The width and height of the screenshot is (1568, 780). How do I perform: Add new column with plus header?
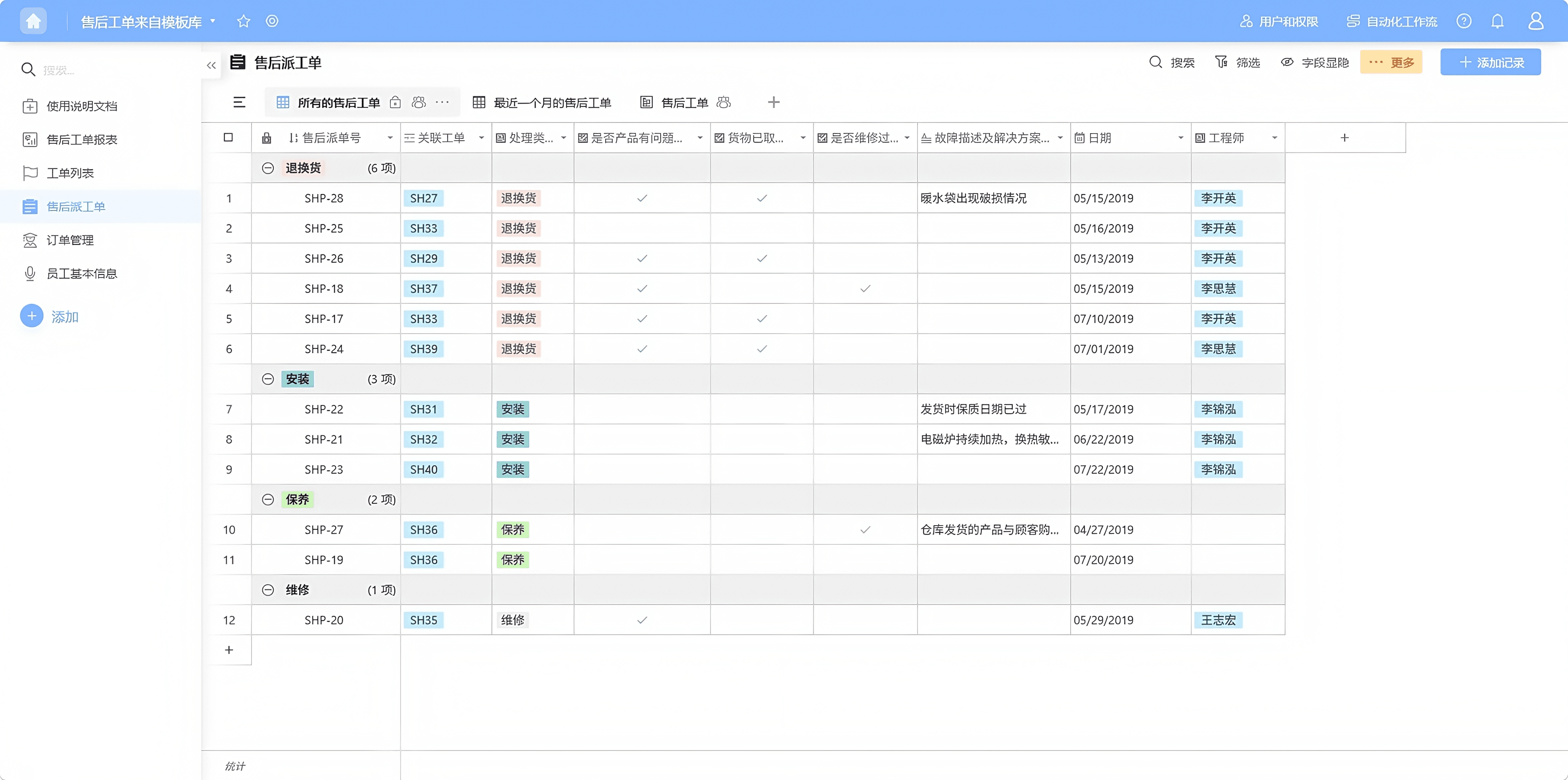coord(1345,138)
